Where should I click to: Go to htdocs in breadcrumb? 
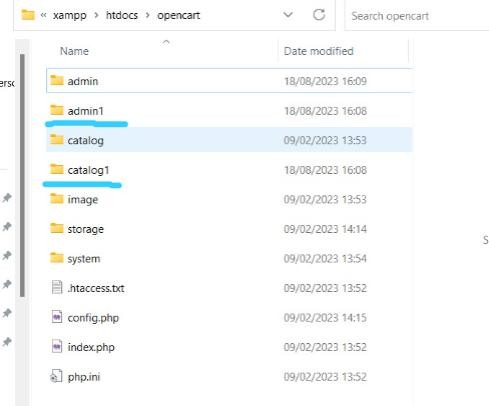point(122,15)
